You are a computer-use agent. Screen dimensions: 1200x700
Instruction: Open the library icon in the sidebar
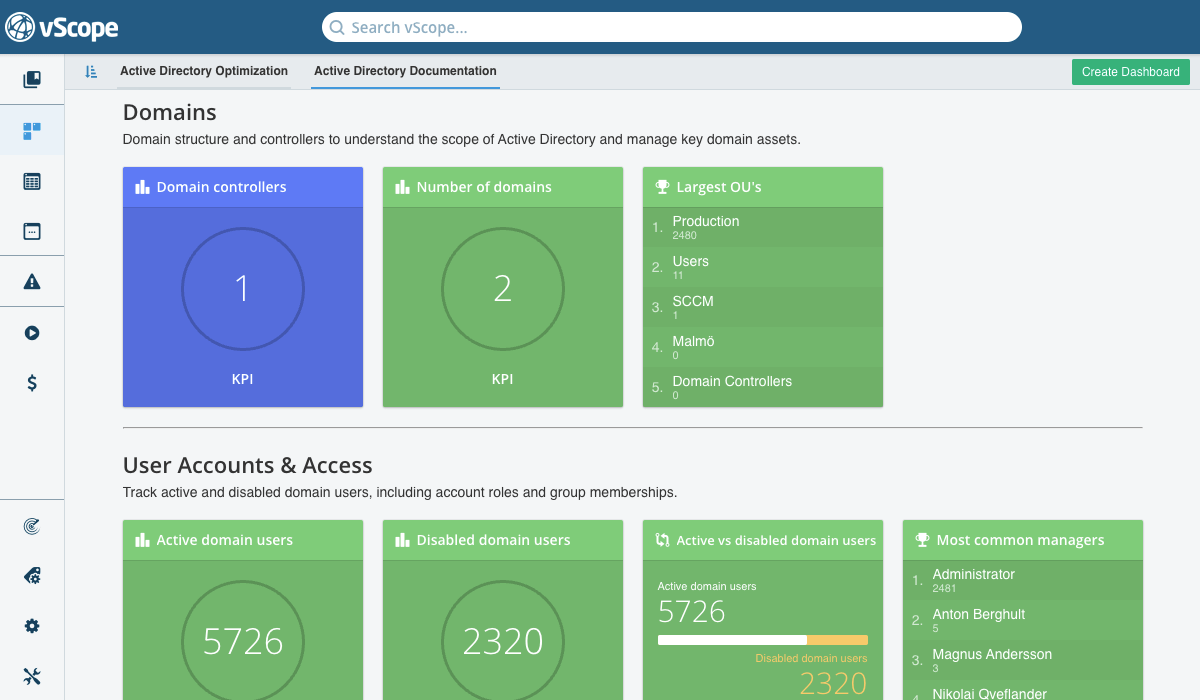(x=32, y=79)
